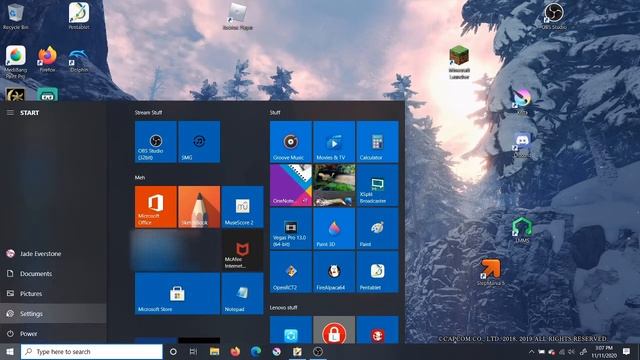640x360 pixels.
Task: Select the OBS Studio desktop shortcut
Action: (554, 16)
